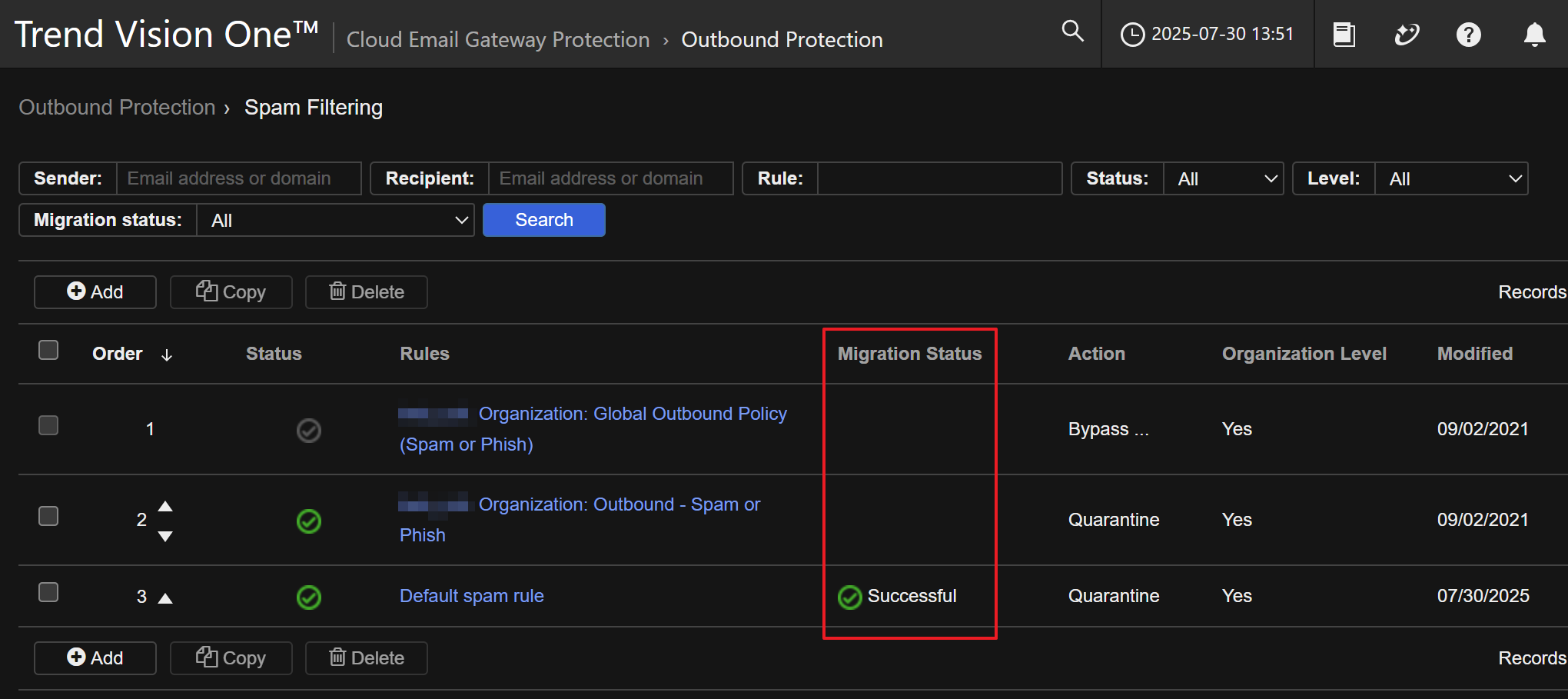Open the notifications bell icon
Viewport: 1568px width, 699px height.
(x=1534, y=35)
